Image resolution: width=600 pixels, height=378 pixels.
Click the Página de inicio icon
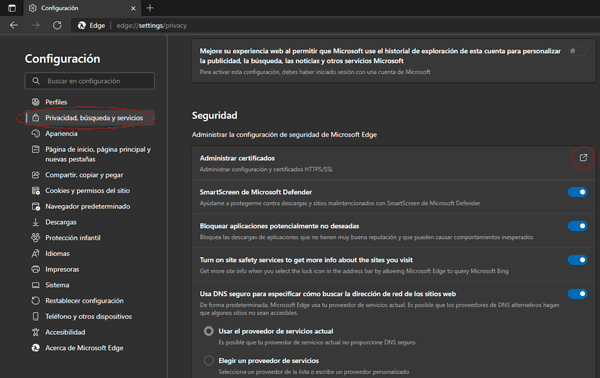pyautogui.click(x=36, y=149)
